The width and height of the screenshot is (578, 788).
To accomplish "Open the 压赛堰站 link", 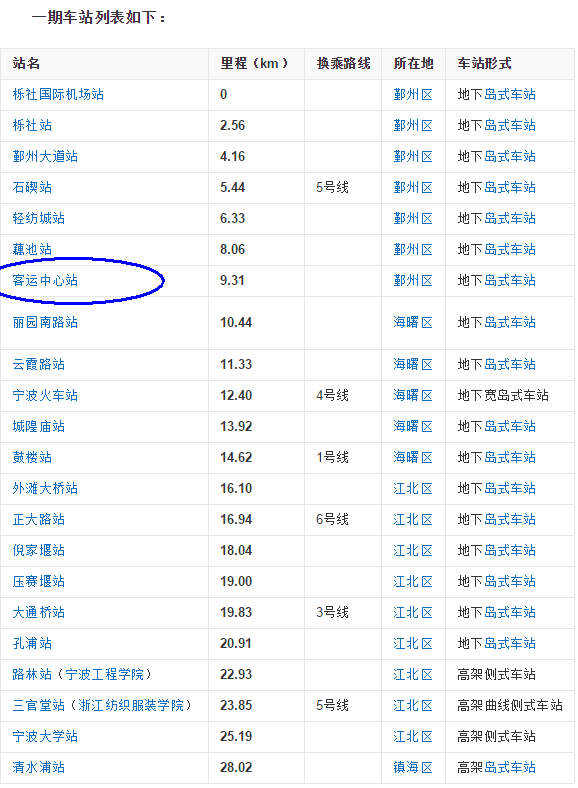I will coord(39,581).
